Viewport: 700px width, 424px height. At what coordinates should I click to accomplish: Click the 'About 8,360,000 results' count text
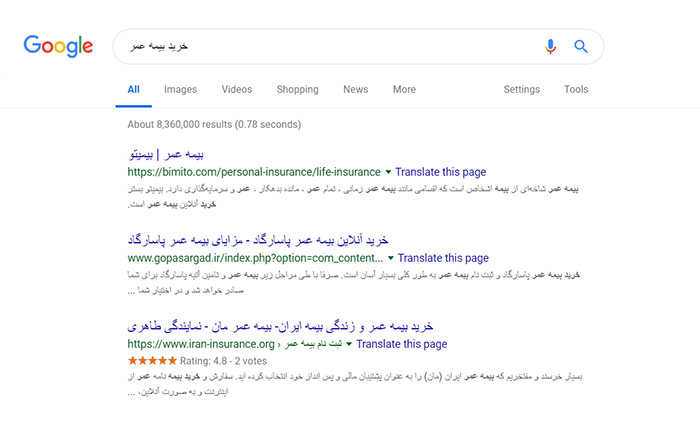click(214, 125)
